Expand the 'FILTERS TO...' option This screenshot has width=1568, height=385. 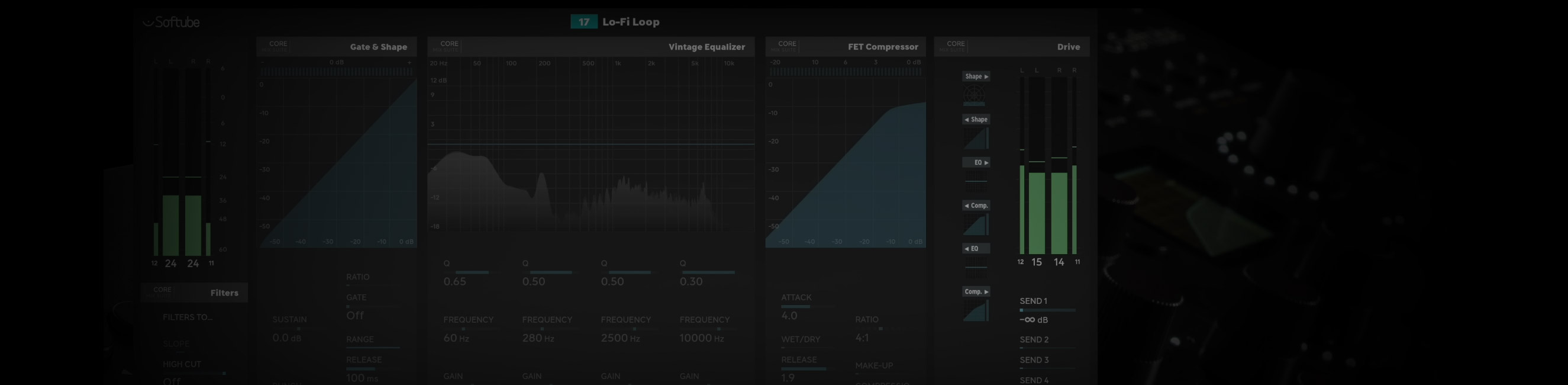coord(188,317)
